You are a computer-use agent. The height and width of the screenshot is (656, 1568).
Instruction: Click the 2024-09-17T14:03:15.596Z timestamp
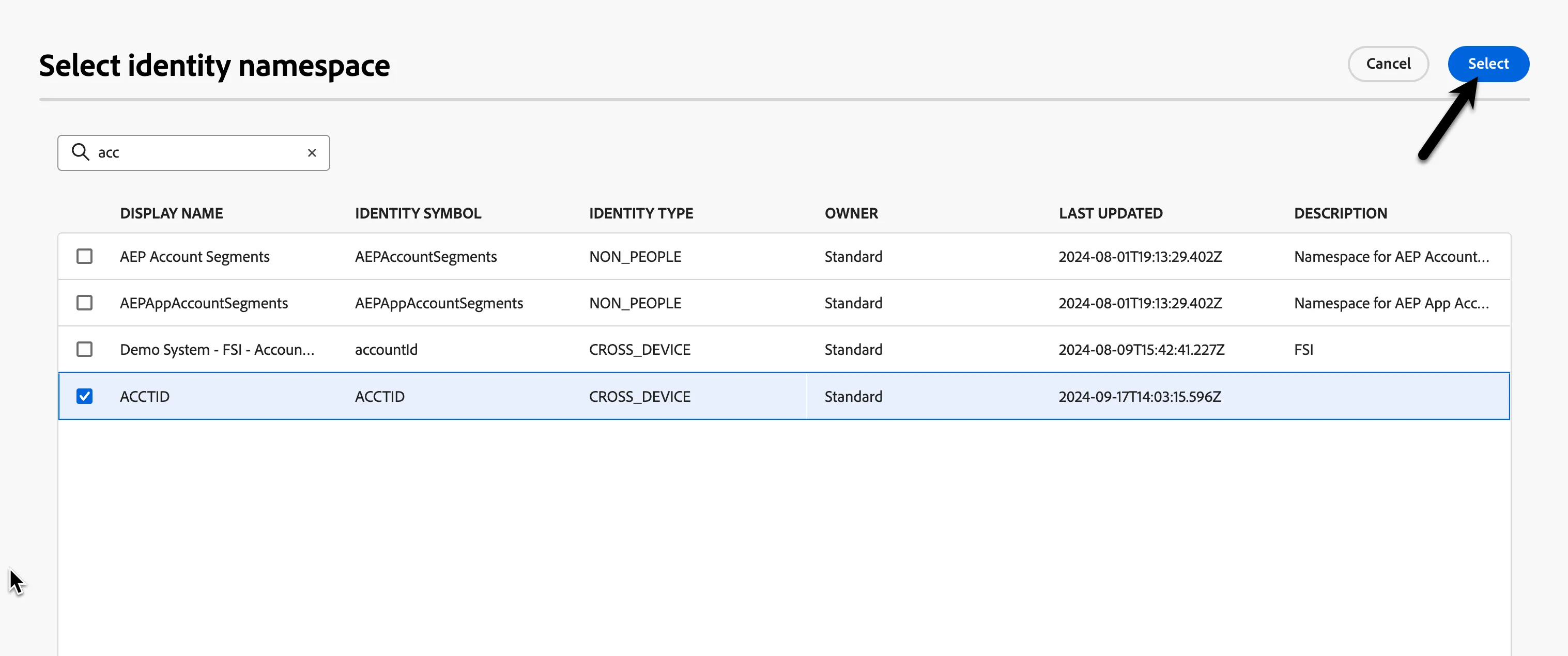1140,397
